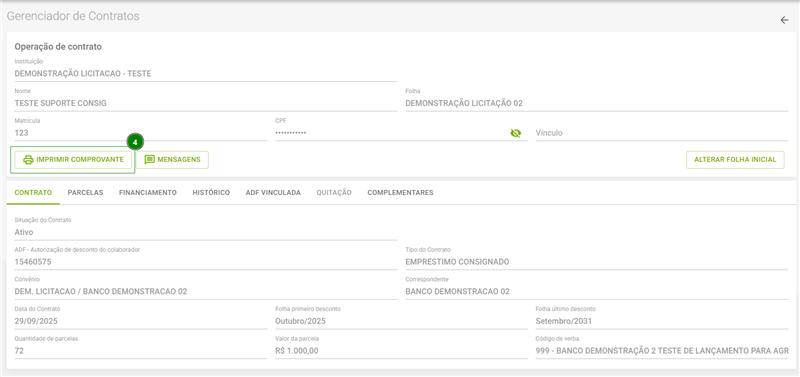The height and width of the screenshot is (377, 800).
Task: Click Correspondente BANCO DEMONSTRACAO 02
Action: [x=596, y=292]
